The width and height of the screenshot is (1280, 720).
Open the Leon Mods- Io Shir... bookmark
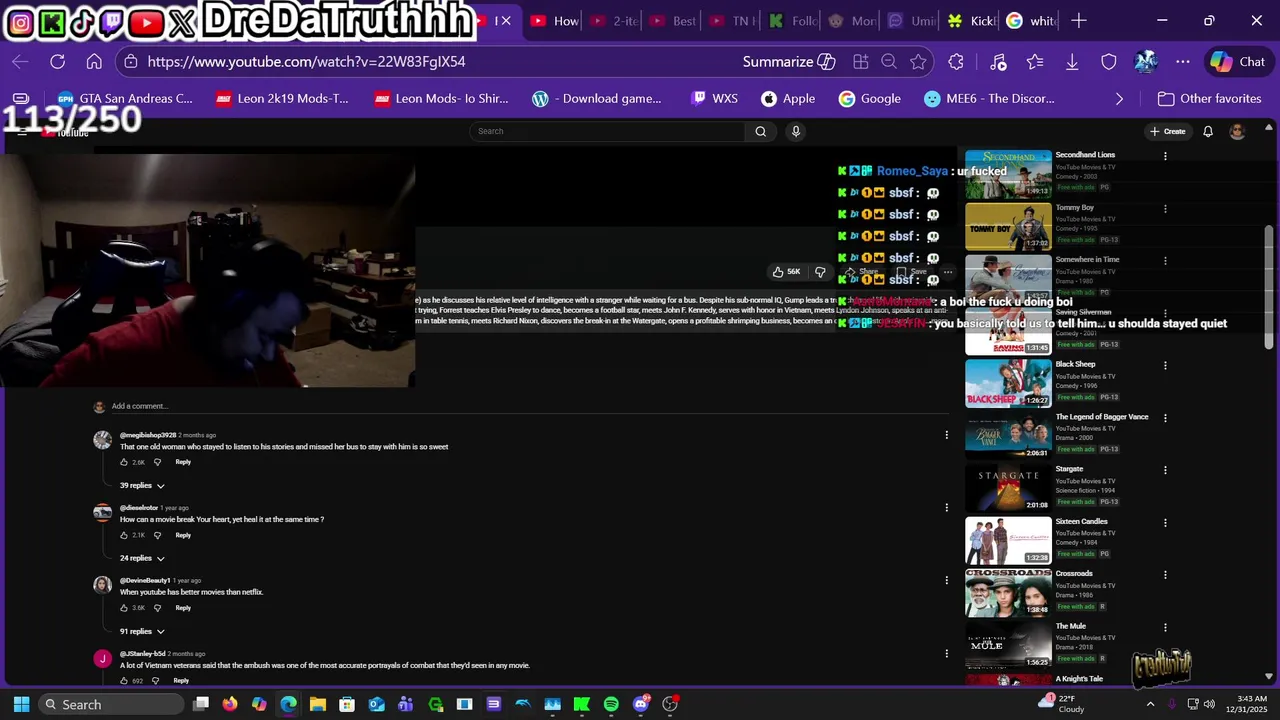[441, 99]
